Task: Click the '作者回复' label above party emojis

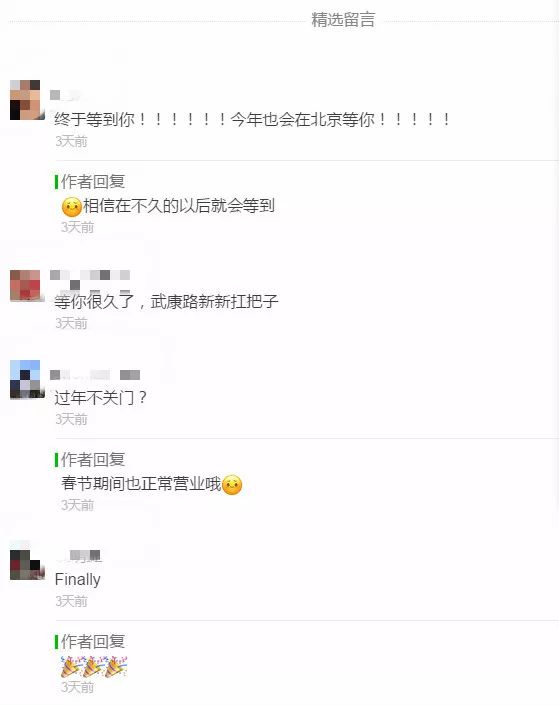Action: pos(93,642)
